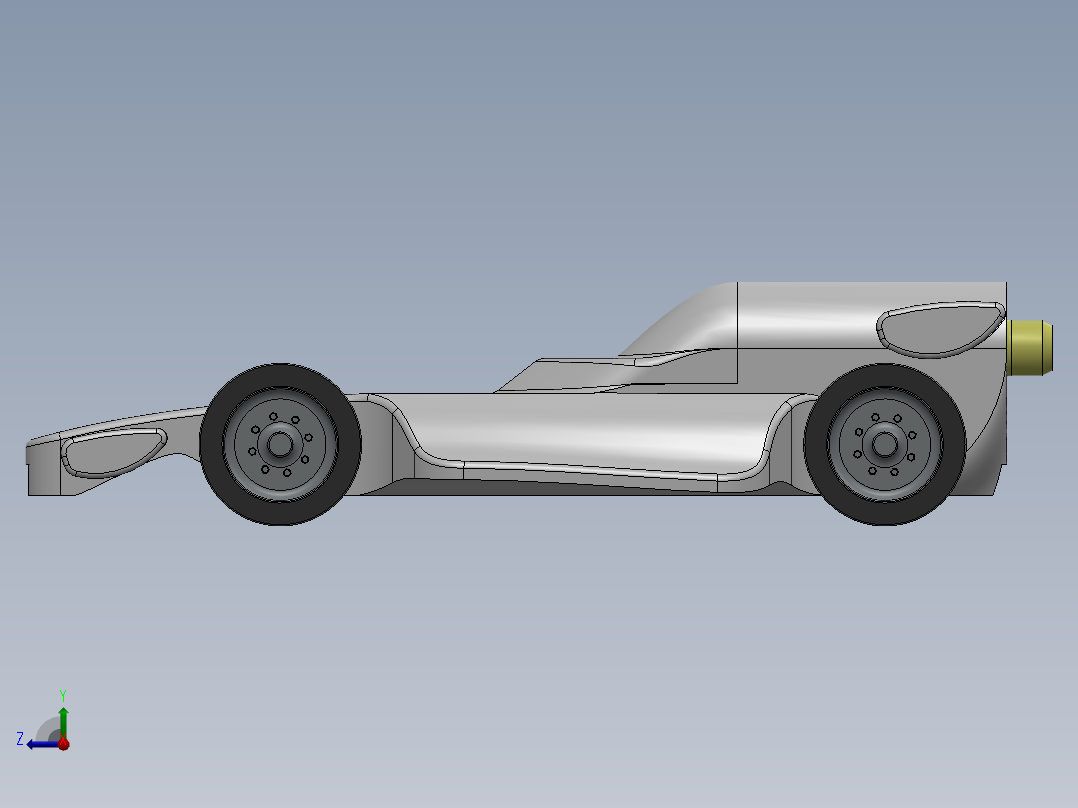Select the rear wheel hub center
Image resolution: width=1078 pixels, height=808 pixels.
pyautogui.click(x=884, y=444)
